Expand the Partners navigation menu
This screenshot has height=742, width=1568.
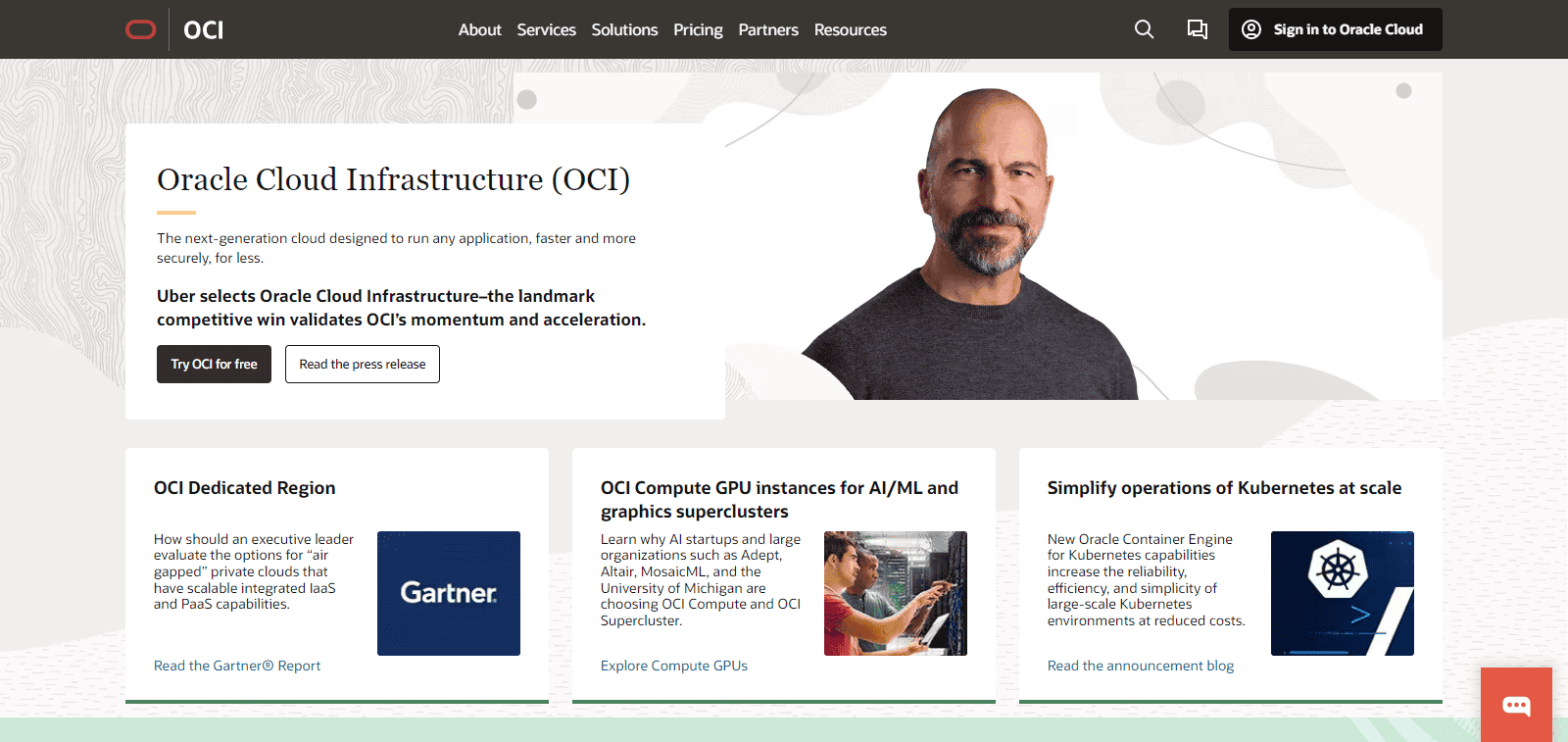click(x=768, y=30)
